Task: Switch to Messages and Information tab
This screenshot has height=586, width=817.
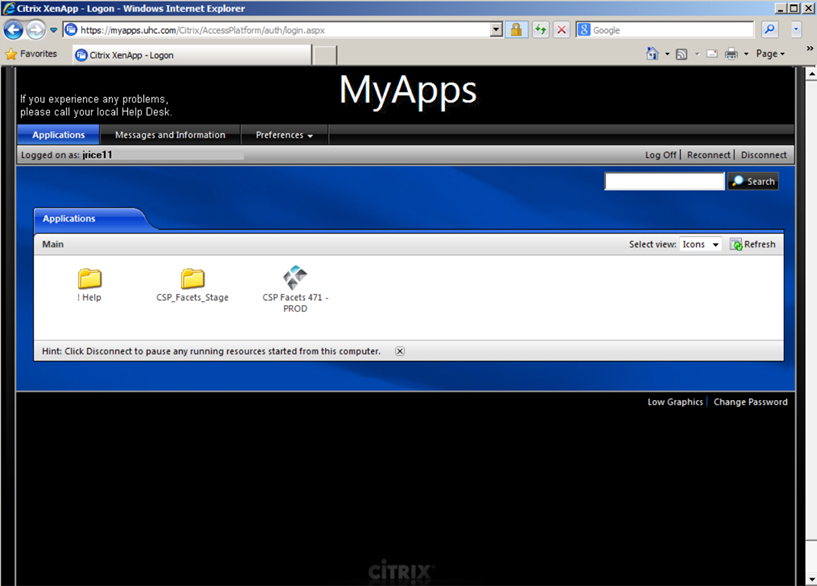Action: (170, 135)
